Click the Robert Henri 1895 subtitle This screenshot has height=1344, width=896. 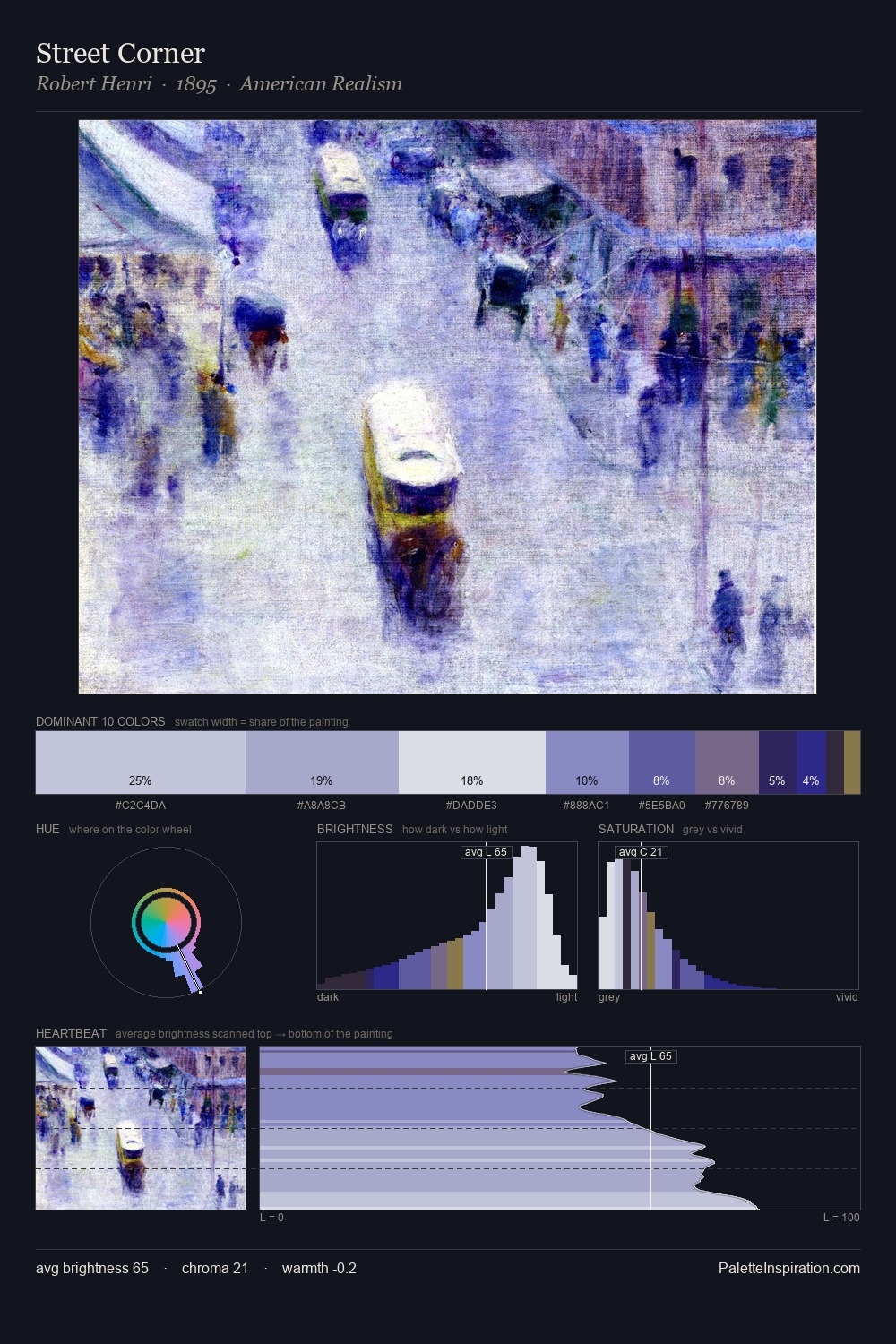point(219,84)
